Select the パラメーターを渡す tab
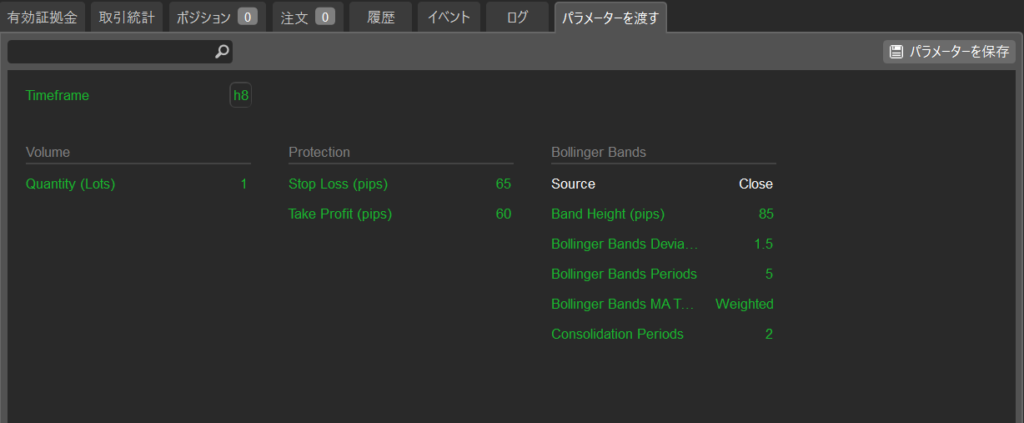The height and width of the screenshot is (423, 1024). [610, 17]
